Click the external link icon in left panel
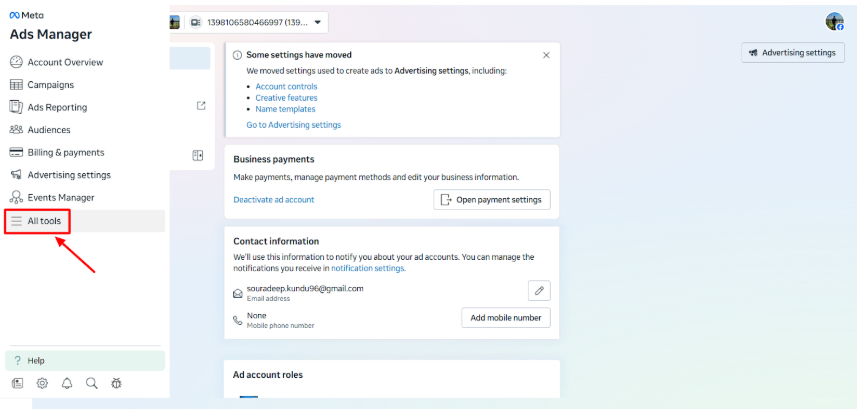857x409 pixels. [x=201, y=106]
